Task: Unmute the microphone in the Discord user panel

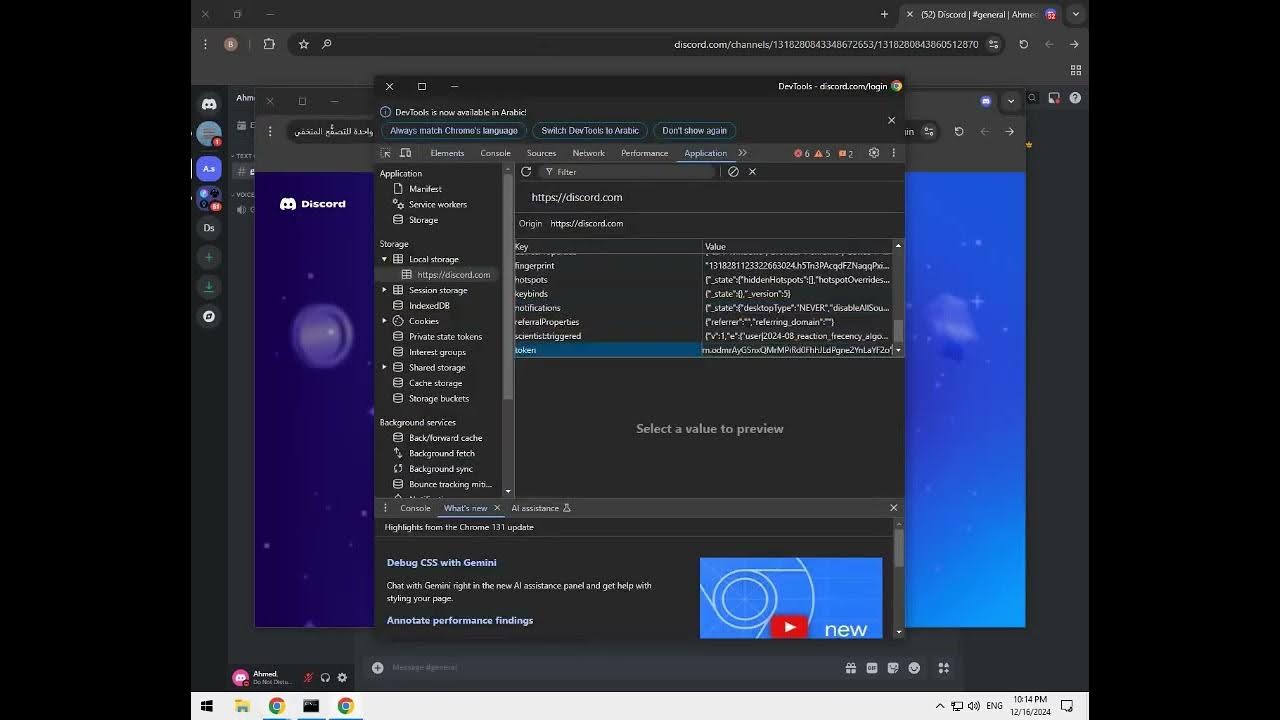Action: point(309,678)
